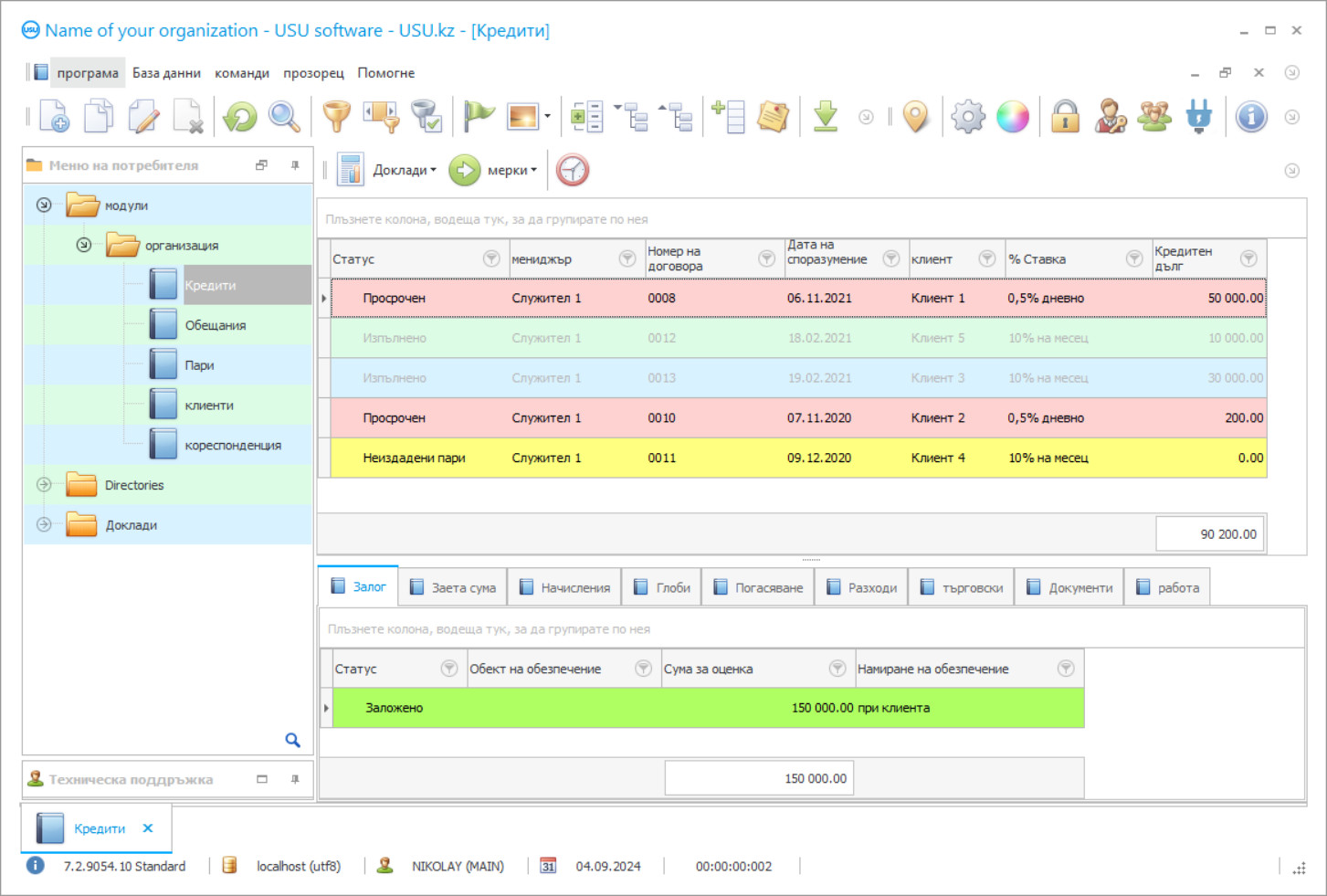Screen dimensions: 1327x896
Task: Toggle filter button on клиент column
Action: [987, 259]
